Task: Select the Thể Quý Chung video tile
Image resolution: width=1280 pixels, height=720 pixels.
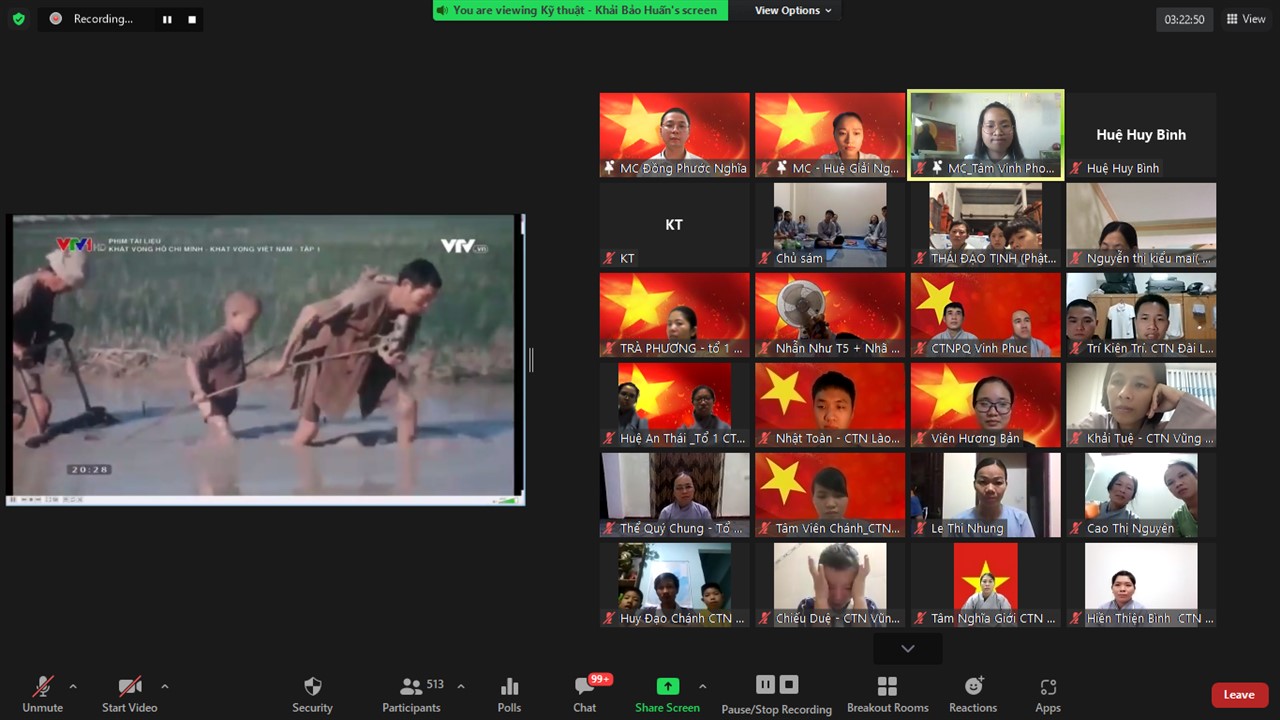Action: [674, 494]
